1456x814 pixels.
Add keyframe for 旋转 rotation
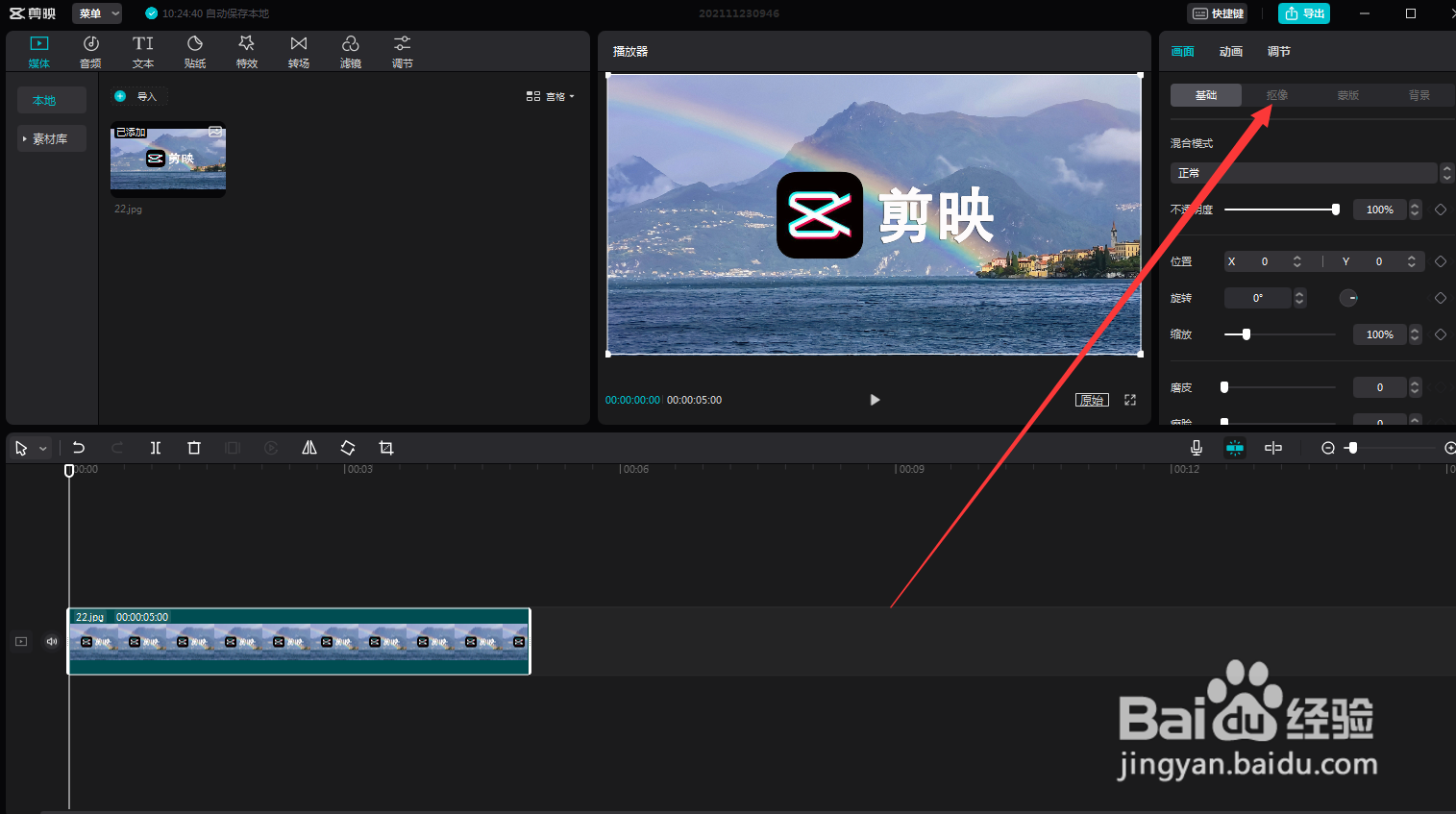coord(1441,298)
